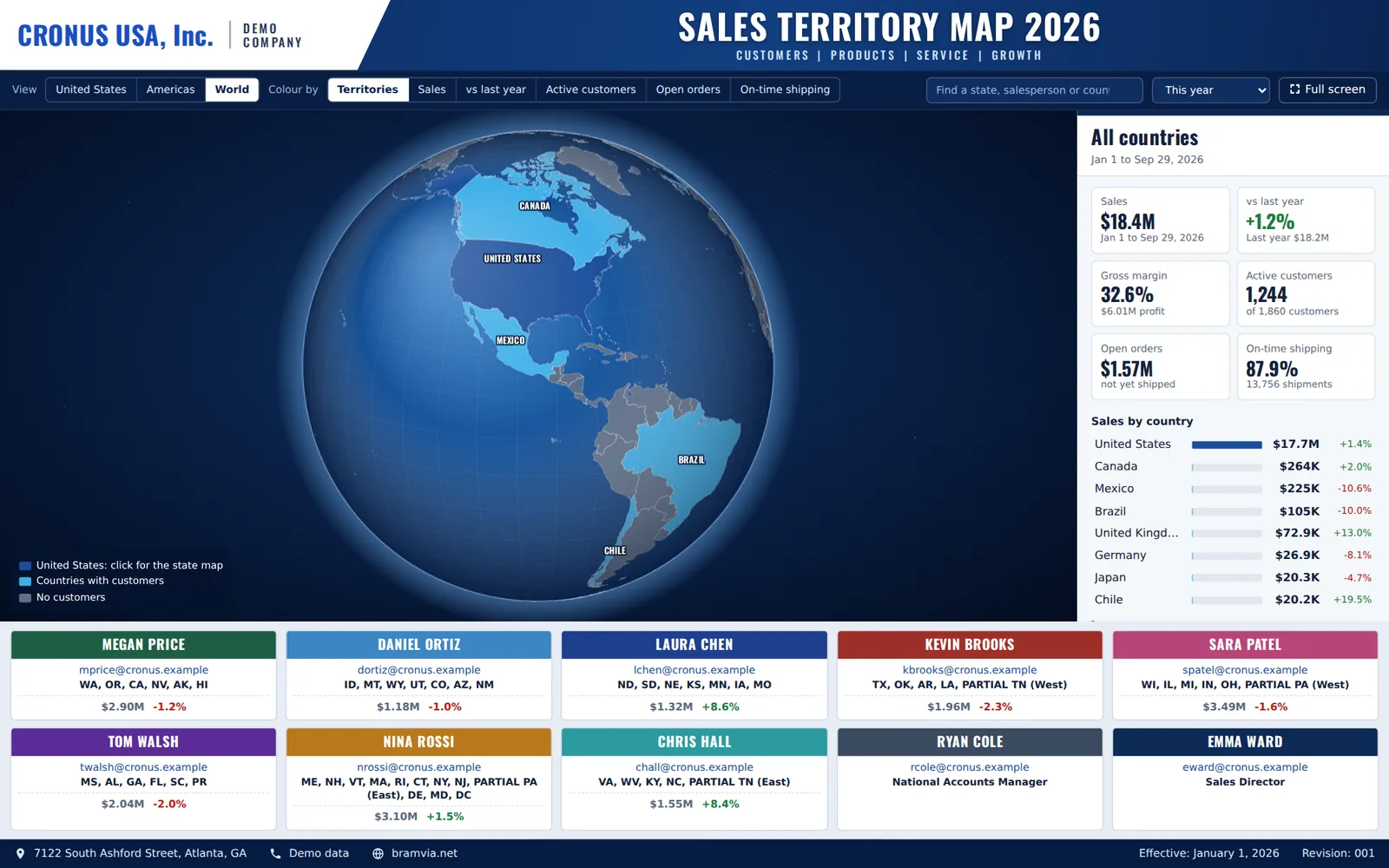Select Japan row in Sales by country
1389x868 pixels.
pyautogui.click(x=1233, y=577)
